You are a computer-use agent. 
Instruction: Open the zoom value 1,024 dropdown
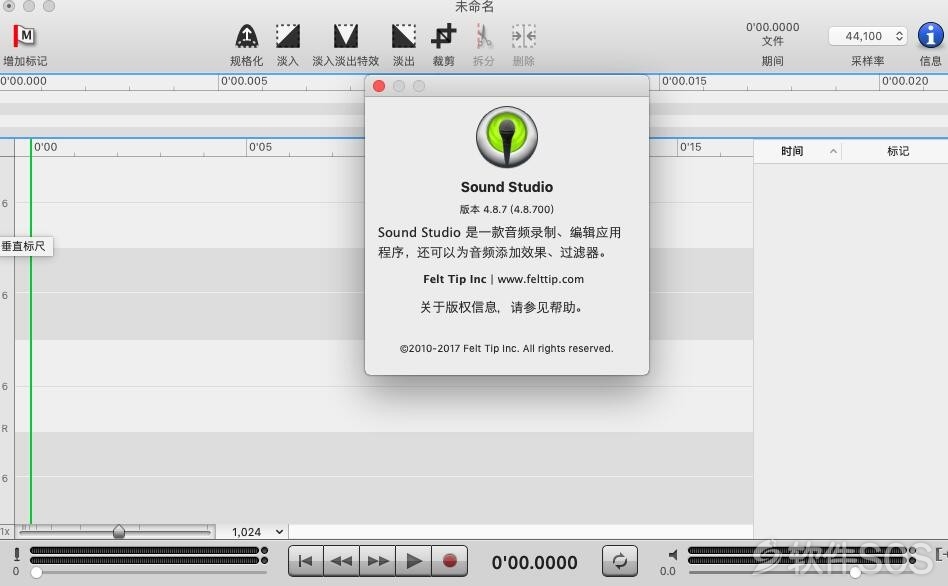(x=258, y=532)
